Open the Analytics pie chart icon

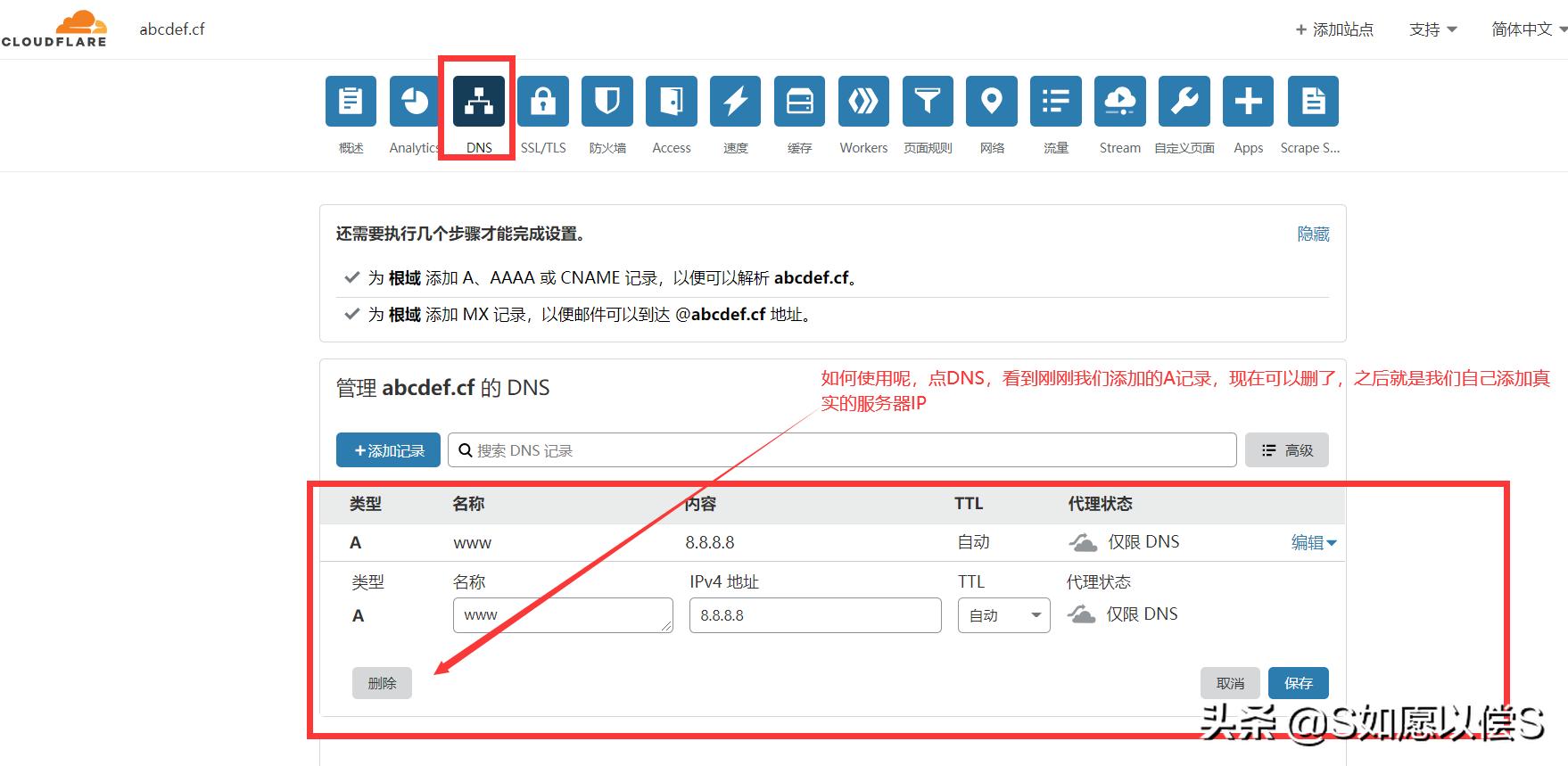[415, 101]
